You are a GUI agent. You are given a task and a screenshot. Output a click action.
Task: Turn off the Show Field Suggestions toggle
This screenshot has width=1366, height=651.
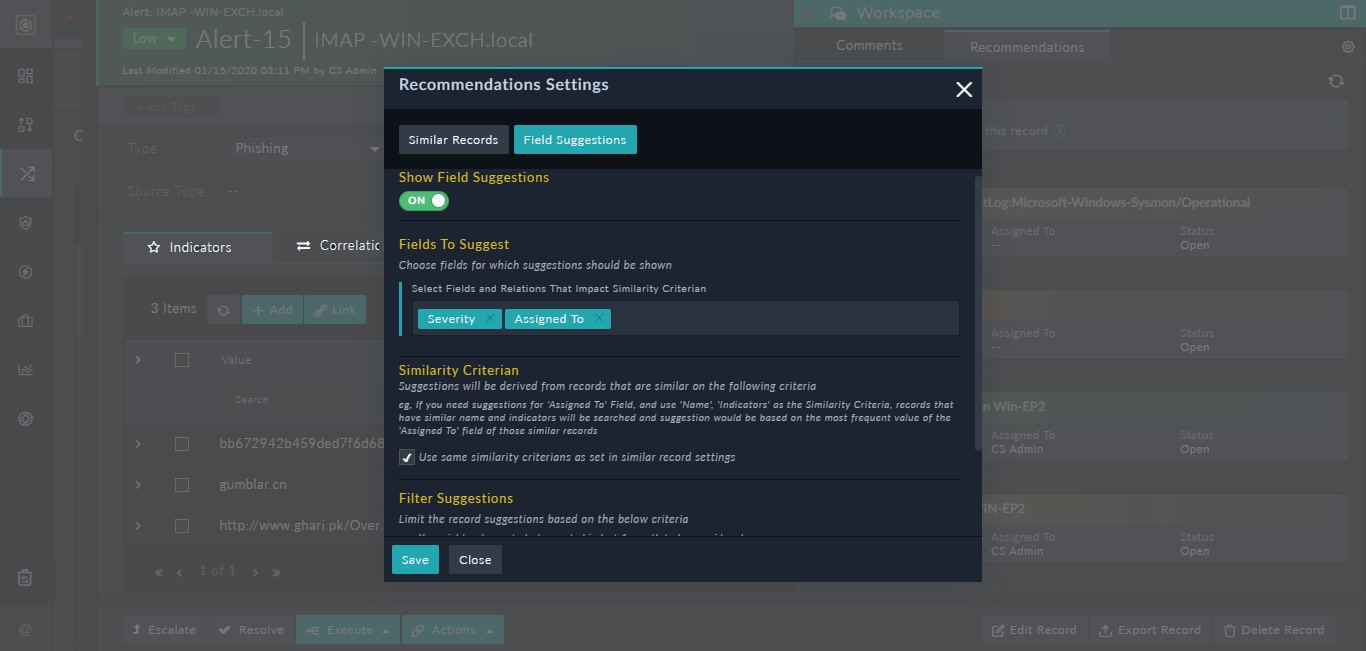pos(423,200)
